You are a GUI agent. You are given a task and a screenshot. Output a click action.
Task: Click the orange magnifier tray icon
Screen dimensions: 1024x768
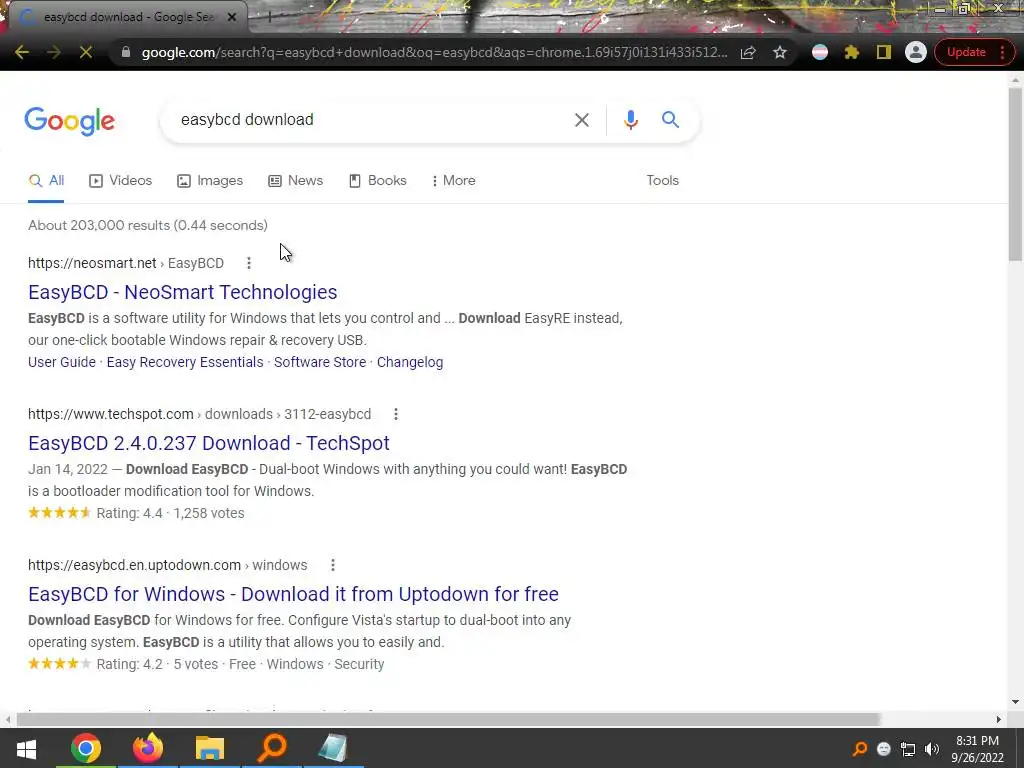860,749
